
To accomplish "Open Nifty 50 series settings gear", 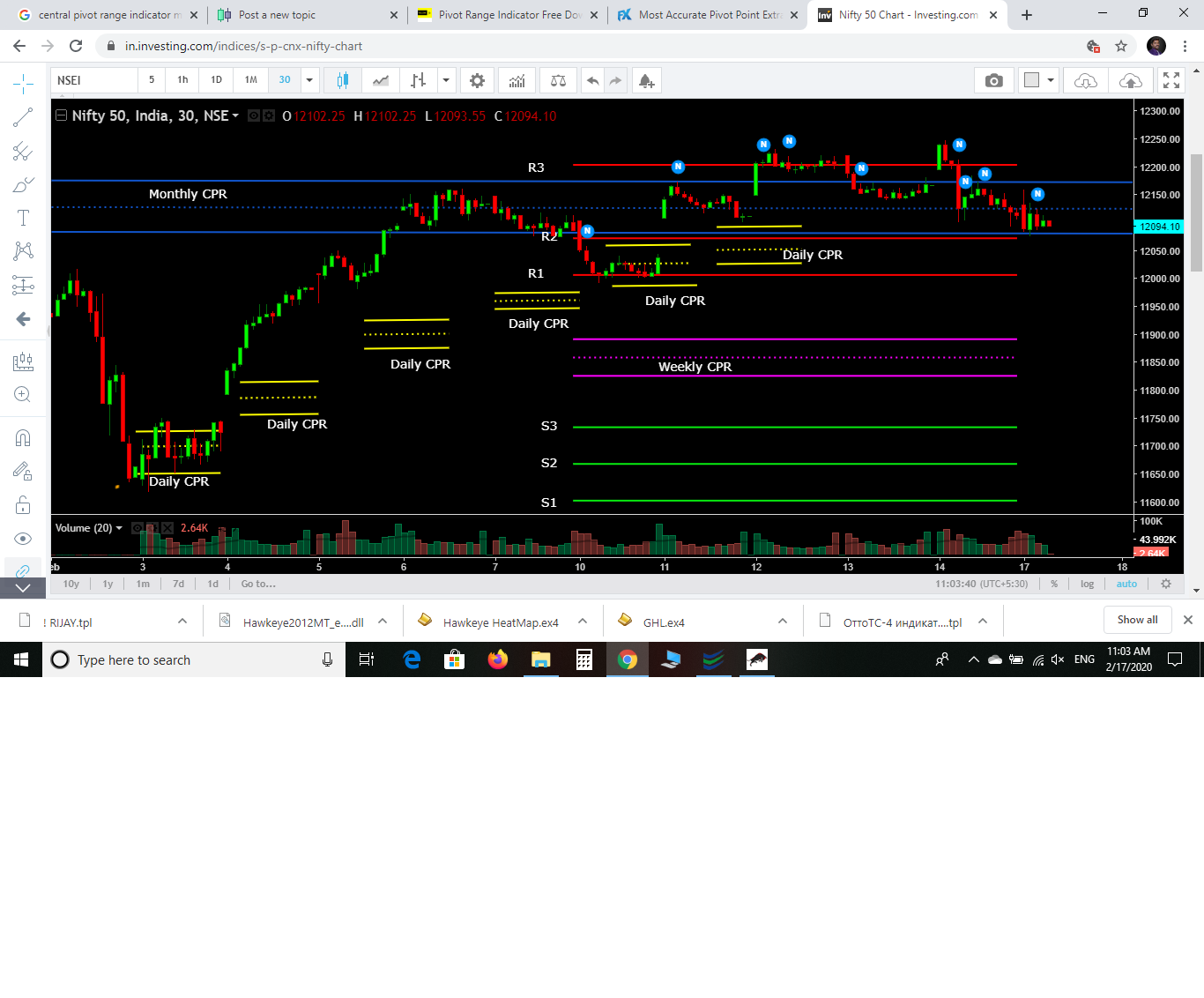I will coord(269,115).
